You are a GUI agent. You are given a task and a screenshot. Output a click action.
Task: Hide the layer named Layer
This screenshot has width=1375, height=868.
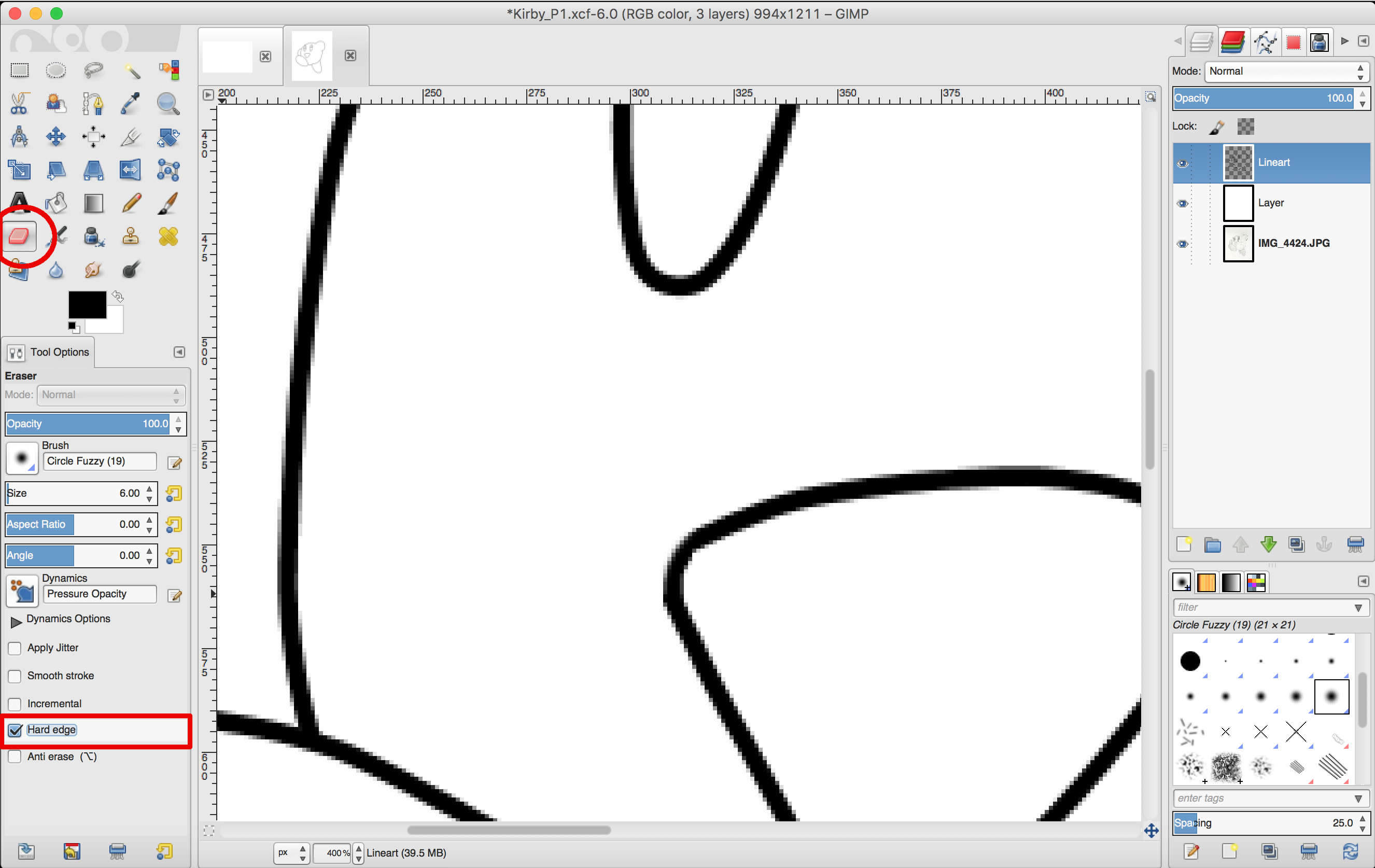pyautogui.click(x=1183, y=203)
